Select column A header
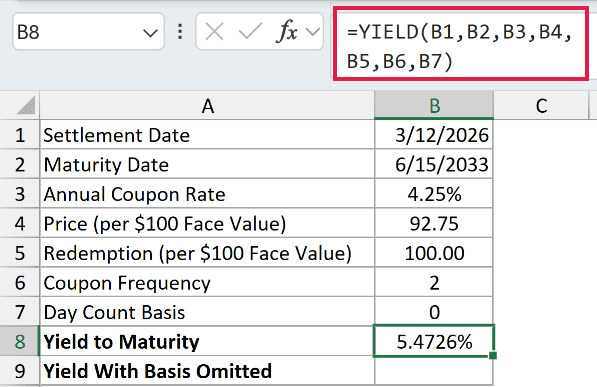 point(207,106)
